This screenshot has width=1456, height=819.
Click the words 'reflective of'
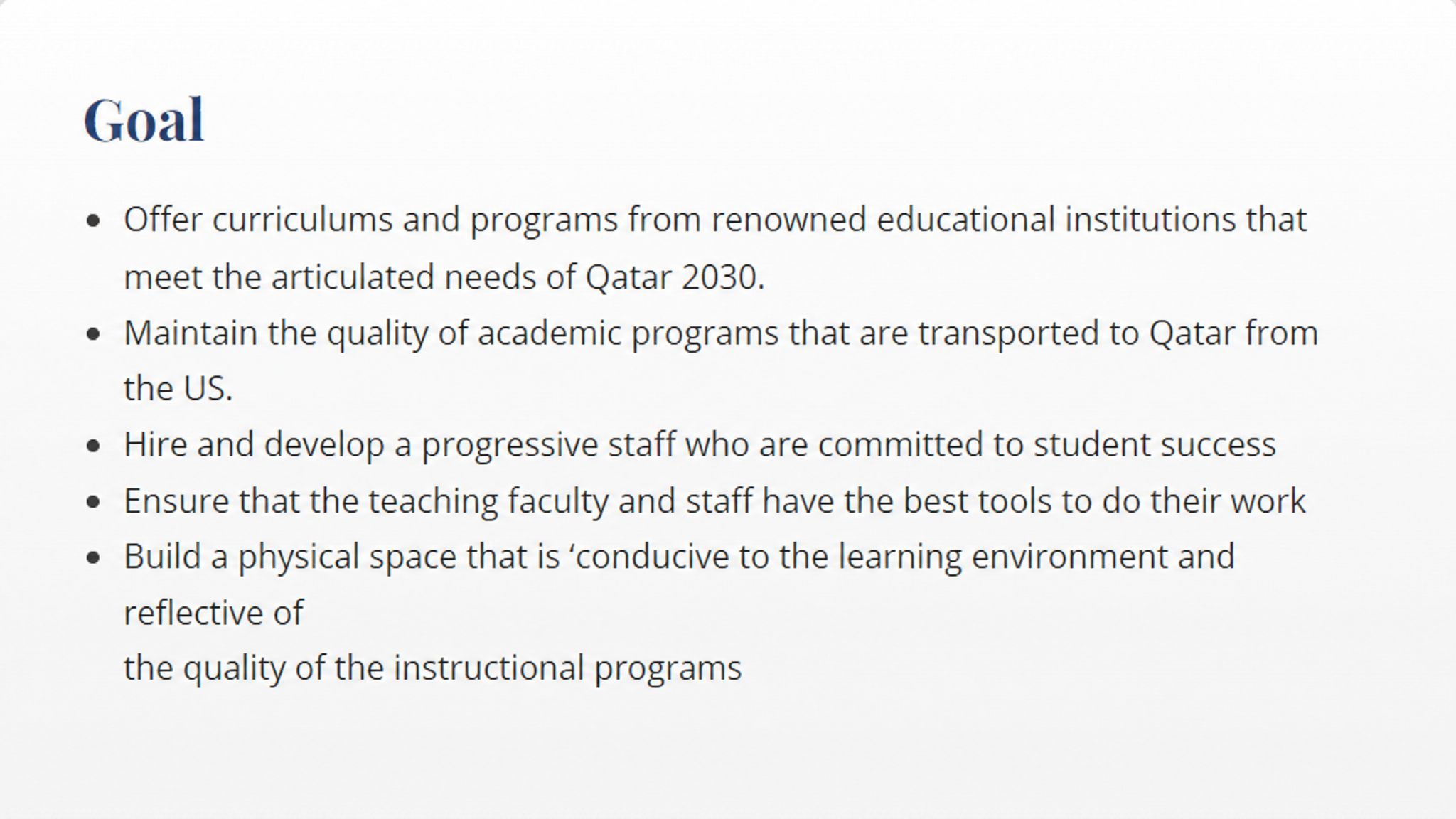pyautogui.click(x=214, y=613)
